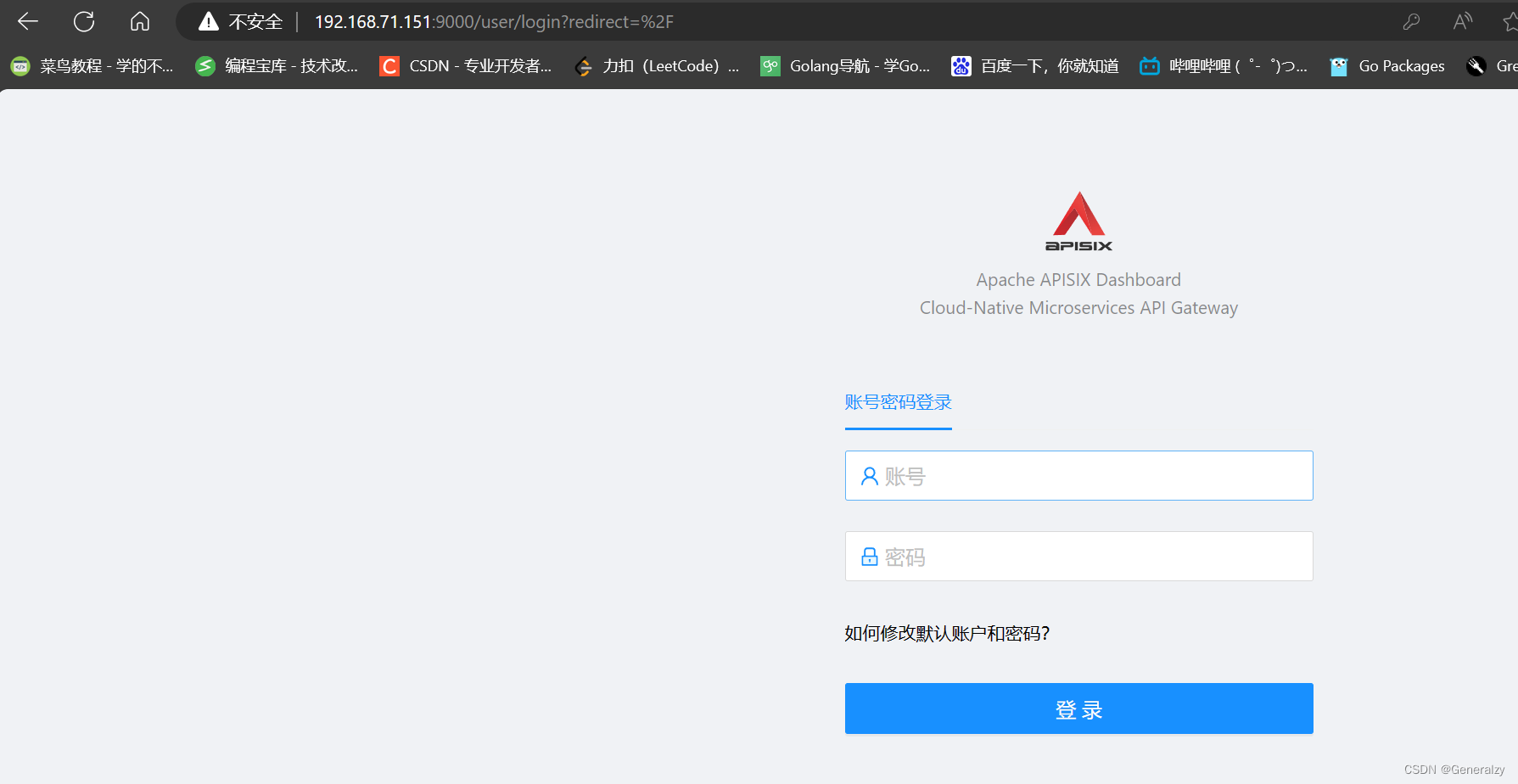1518x784 pixels.
Task: Open the 菜鸟教程 bookmark
Action: point(92,66)
